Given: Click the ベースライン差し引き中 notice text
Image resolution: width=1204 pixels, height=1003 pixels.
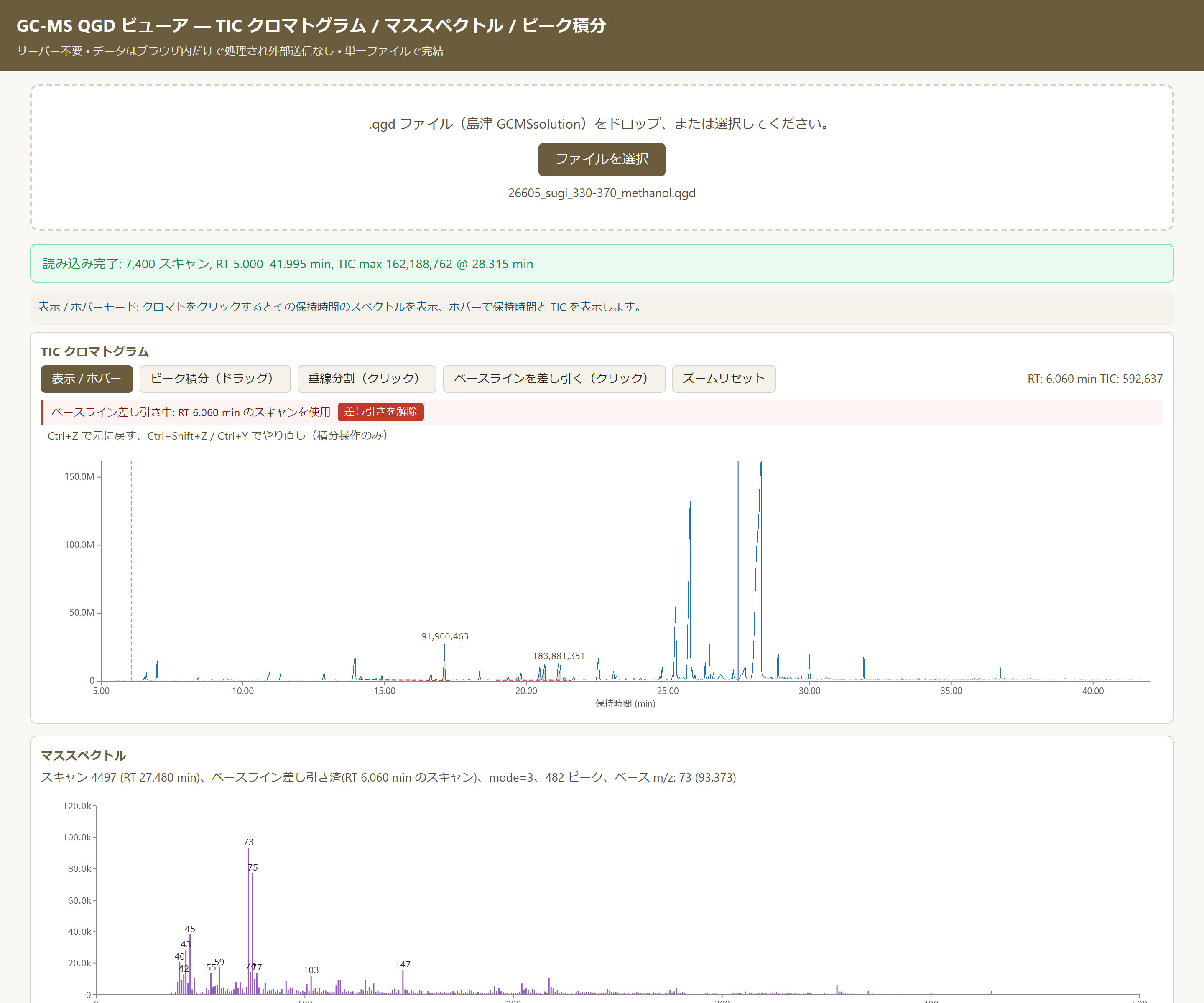Looking at the screenshot, I should pos(191,412).
